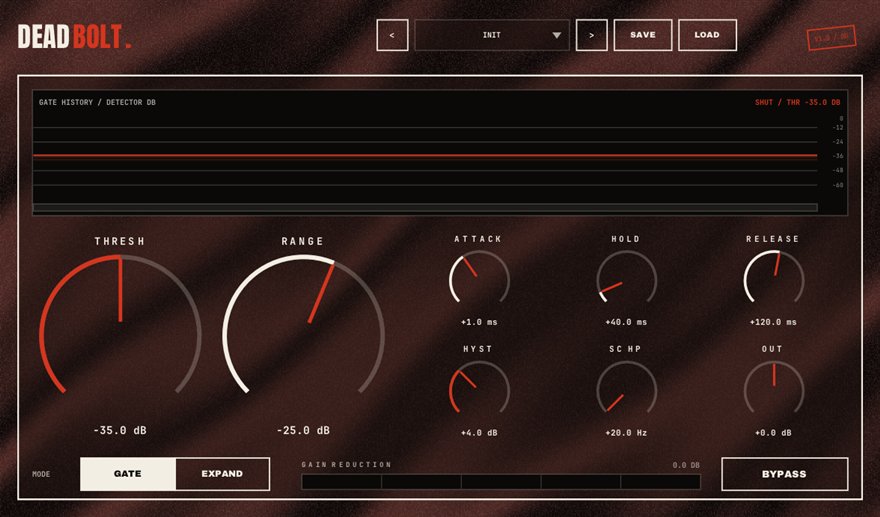The image size is (880, 517).
Task: Click the DEADBOLT logo
Action: (74, 36)
